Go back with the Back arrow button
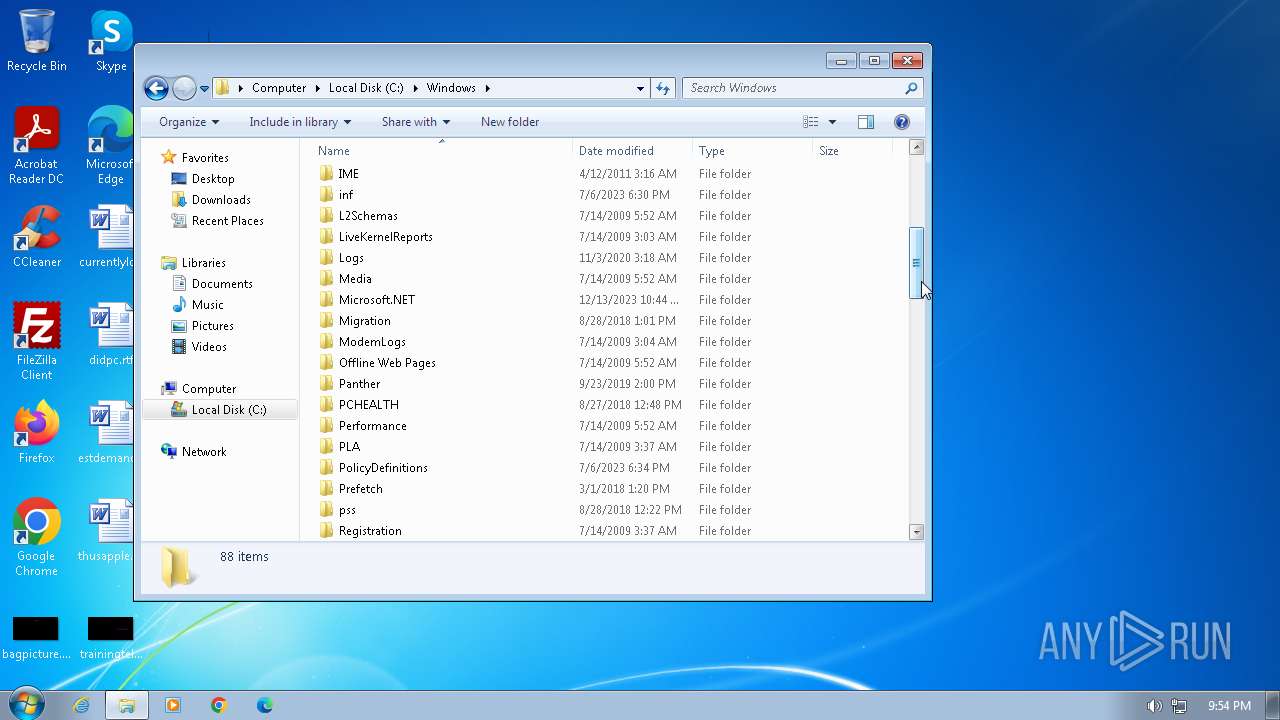This screenshot has width=1280, height=720. coord(156,88)
